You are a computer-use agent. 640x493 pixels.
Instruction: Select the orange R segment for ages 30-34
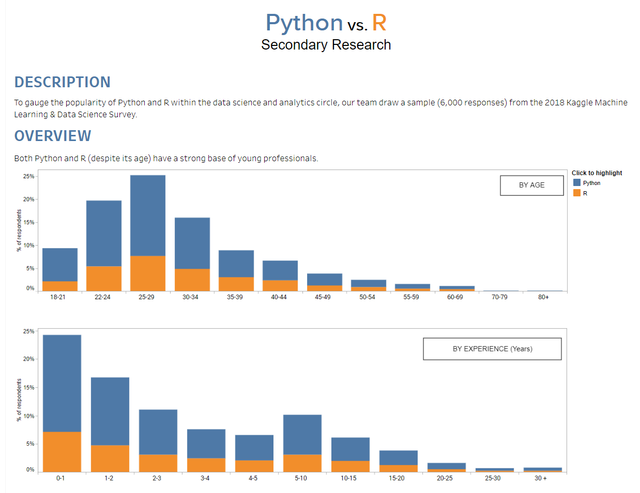tap(192, 280)
